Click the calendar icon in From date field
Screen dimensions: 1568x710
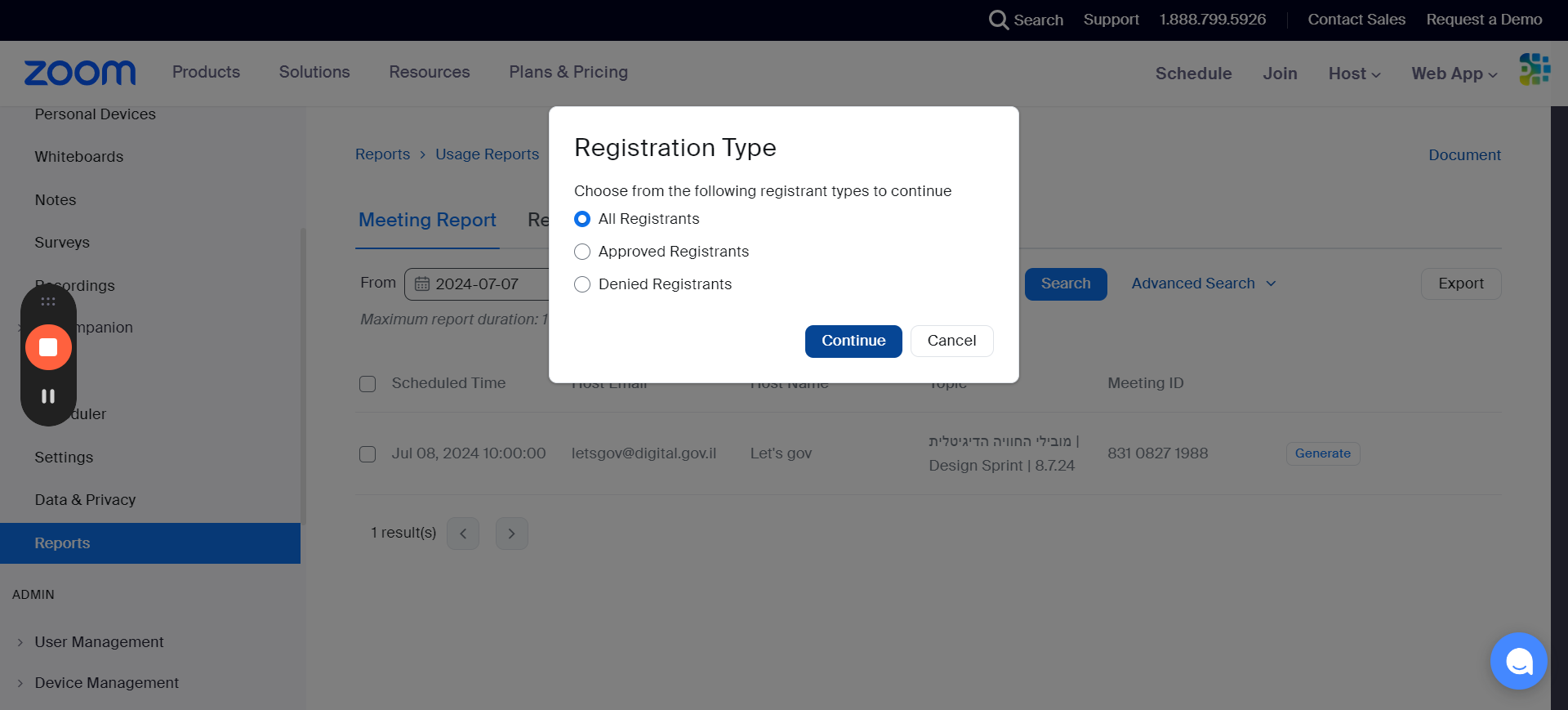pyautogui.click(x=422, y=284)
